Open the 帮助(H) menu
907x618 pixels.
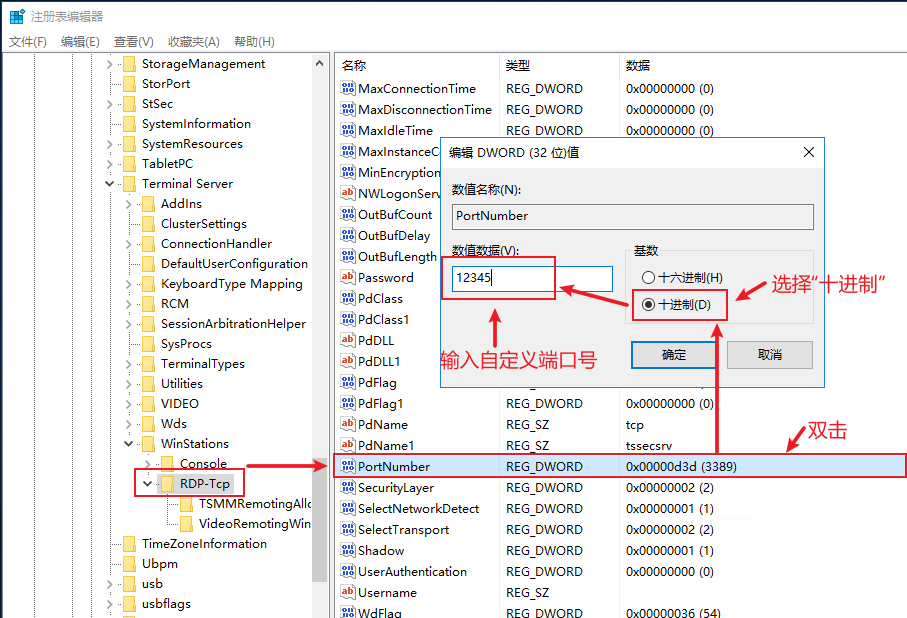pyautogui.click(x=254, y=42)
